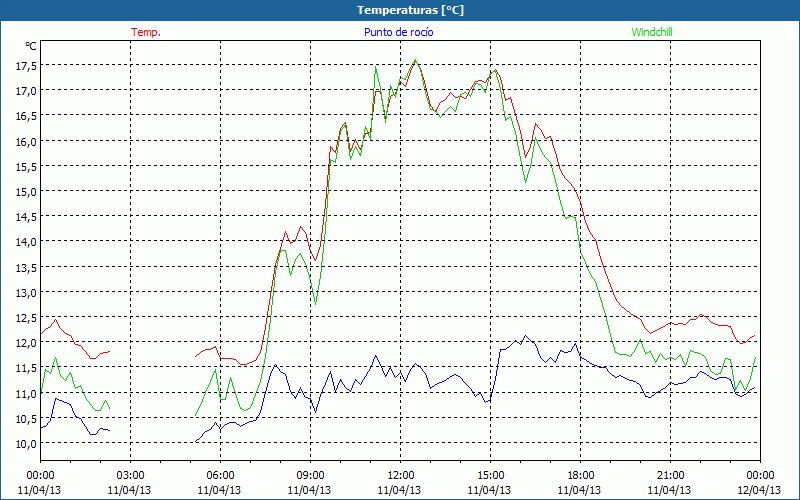Screen dimensions: 800x500
Task: Click the 13,5 y-axis value
Action: coord(26,267)
